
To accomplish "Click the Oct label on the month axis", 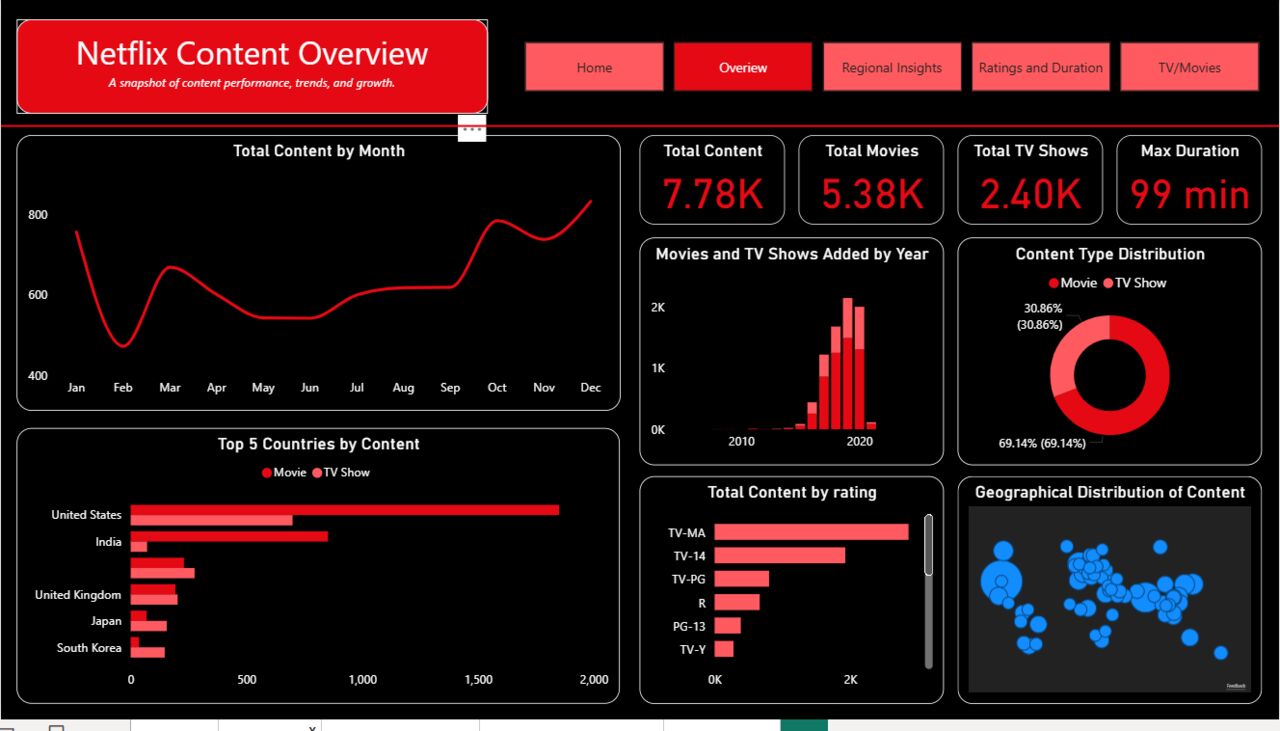I will click(x=497, y=387).
